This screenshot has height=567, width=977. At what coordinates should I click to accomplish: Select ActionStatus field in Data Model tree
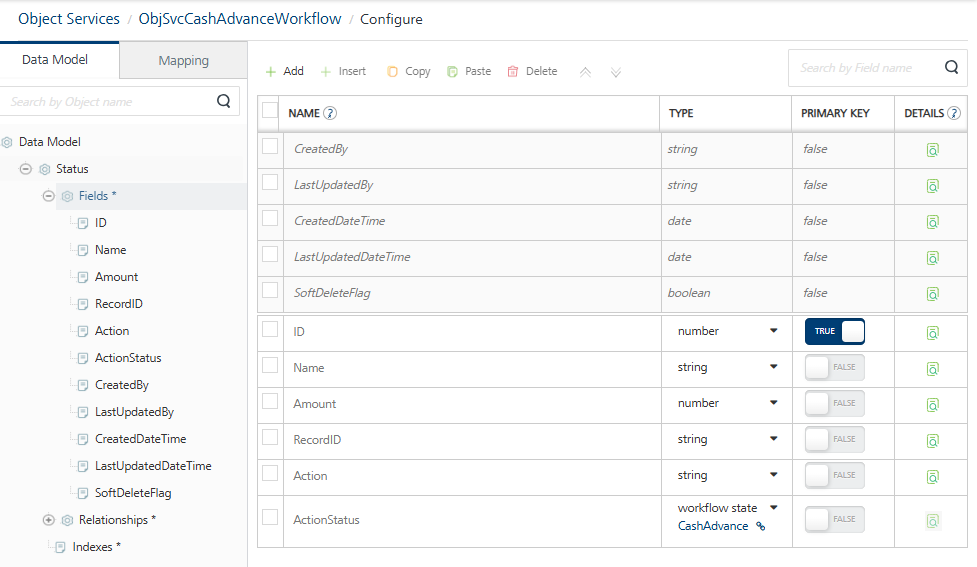coord(127,358)
